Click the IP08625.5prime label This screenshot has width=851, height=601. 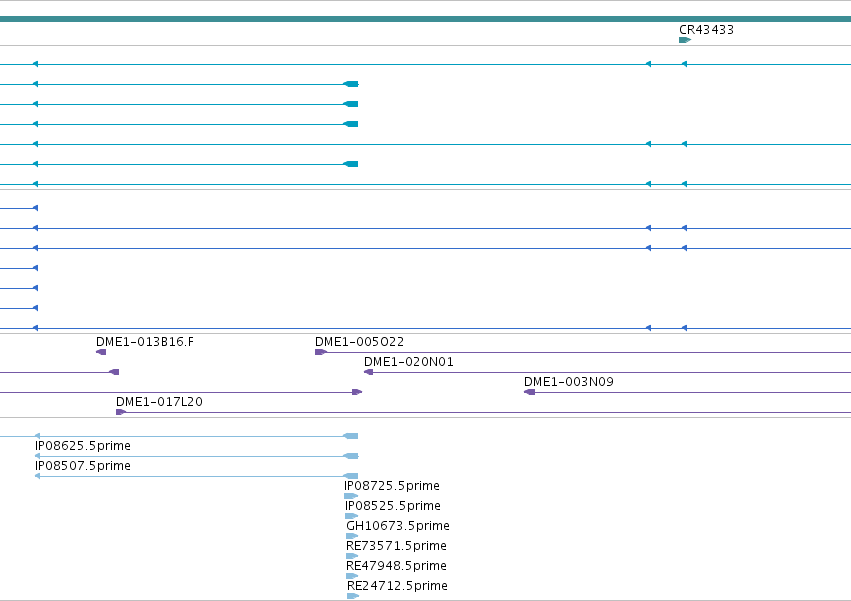coord(82,446)
